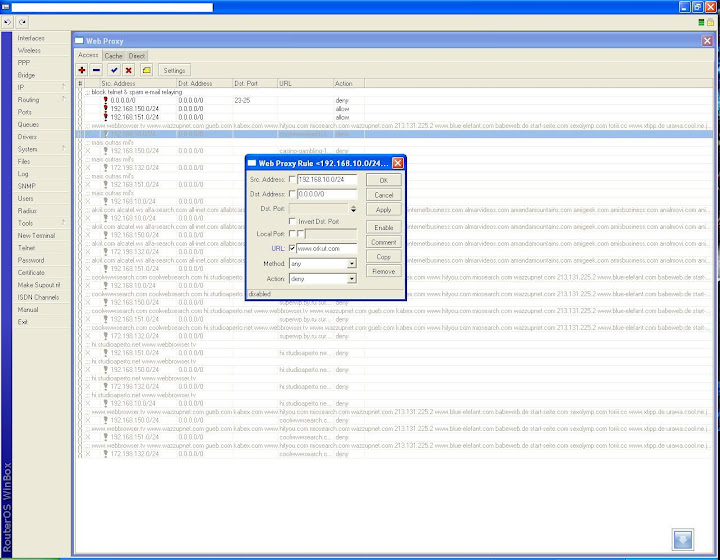Click OK in rule dialog
The width and height of the screenshot is (720, 560).
tap(384, 180)
